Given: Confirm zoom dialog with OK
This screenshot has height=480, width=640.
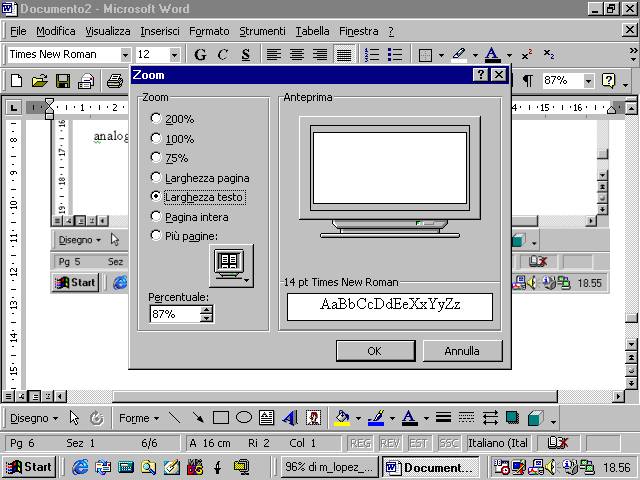Looking at the screenshot, I should (x=376, y=351).
